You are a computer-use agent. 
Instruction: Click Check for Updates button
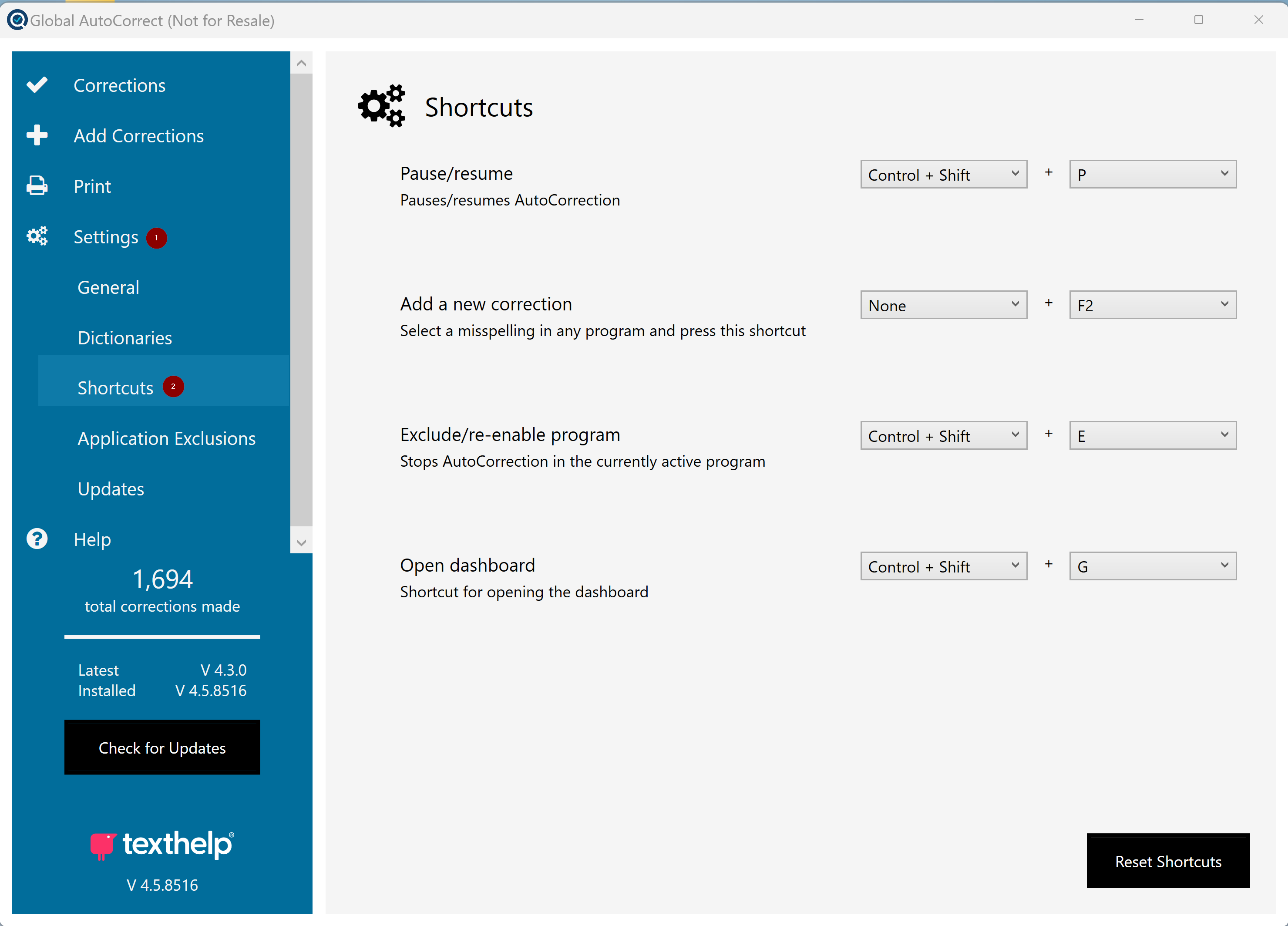pos(162,748)
